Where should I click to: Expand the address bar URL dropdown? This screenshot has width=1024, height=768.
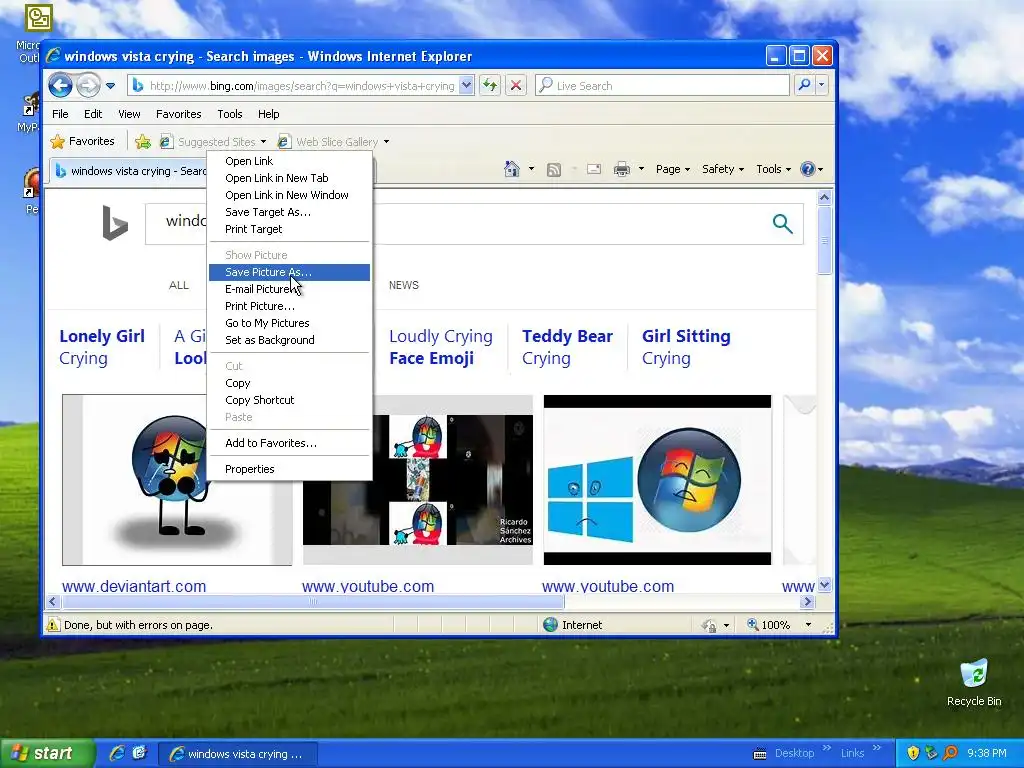pos(466,85)
